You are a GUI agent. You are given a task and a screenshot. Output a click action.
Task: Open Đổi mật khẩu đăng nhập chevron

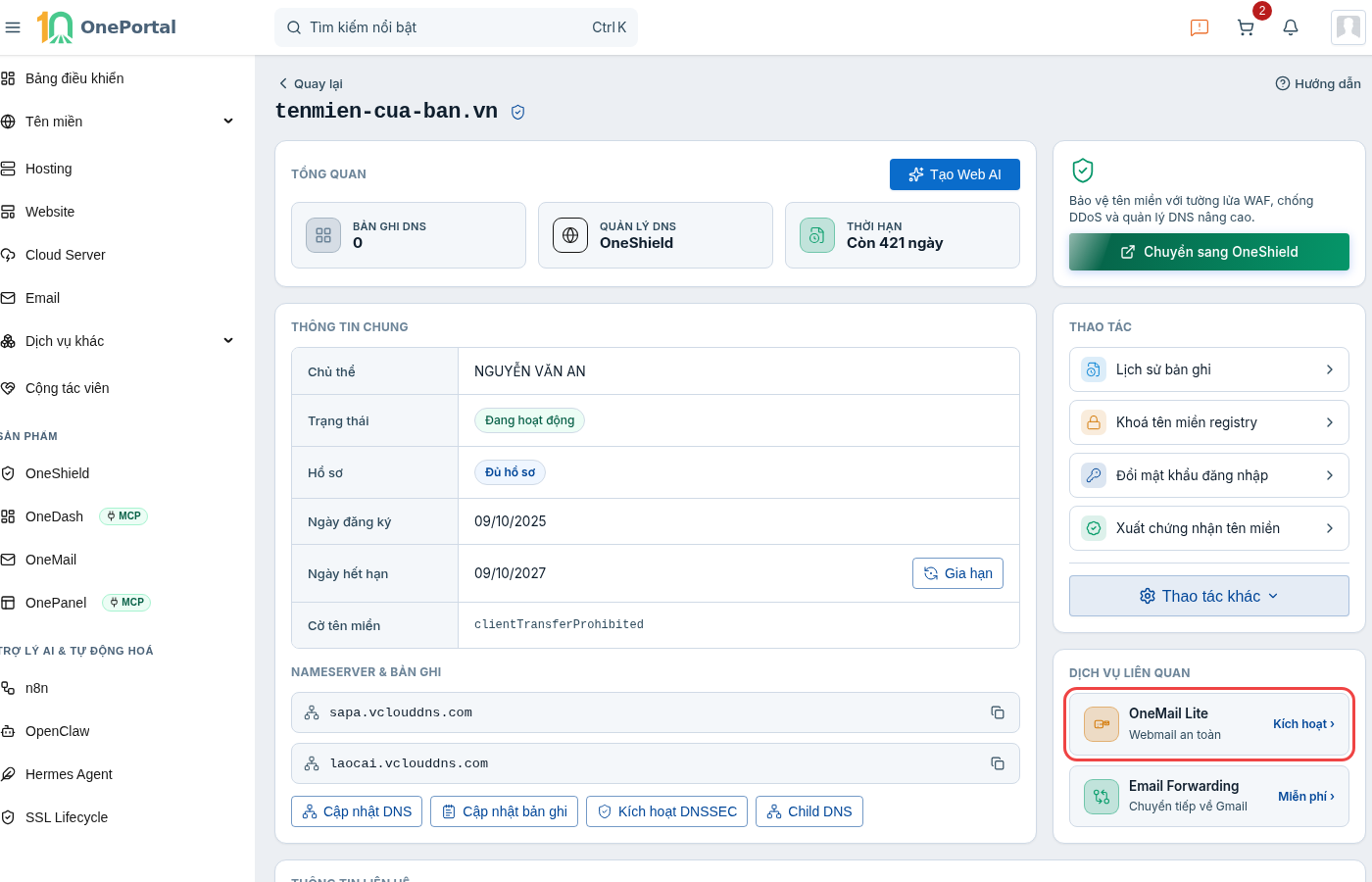[1330, 475]
